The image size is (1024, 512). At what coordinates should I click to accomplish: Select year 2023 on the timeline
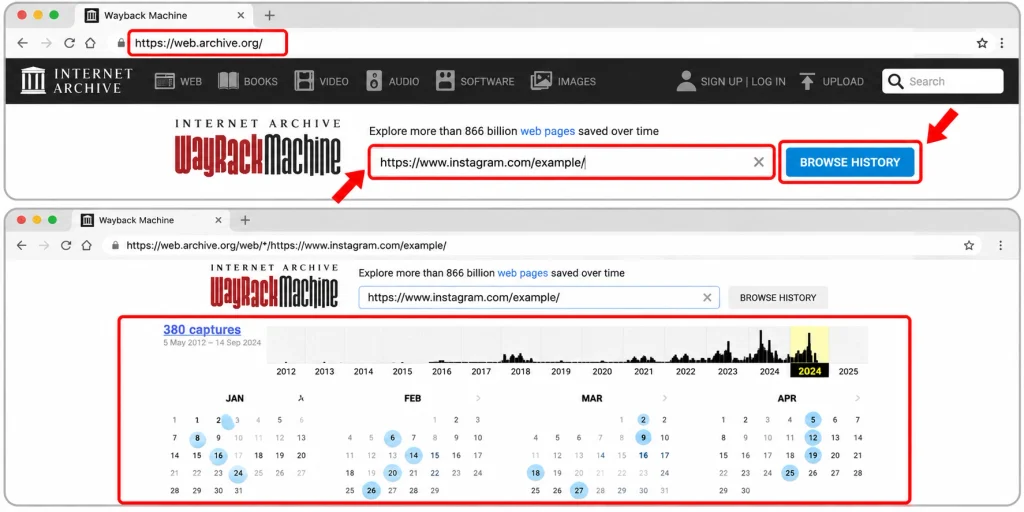tap(728, 372)
